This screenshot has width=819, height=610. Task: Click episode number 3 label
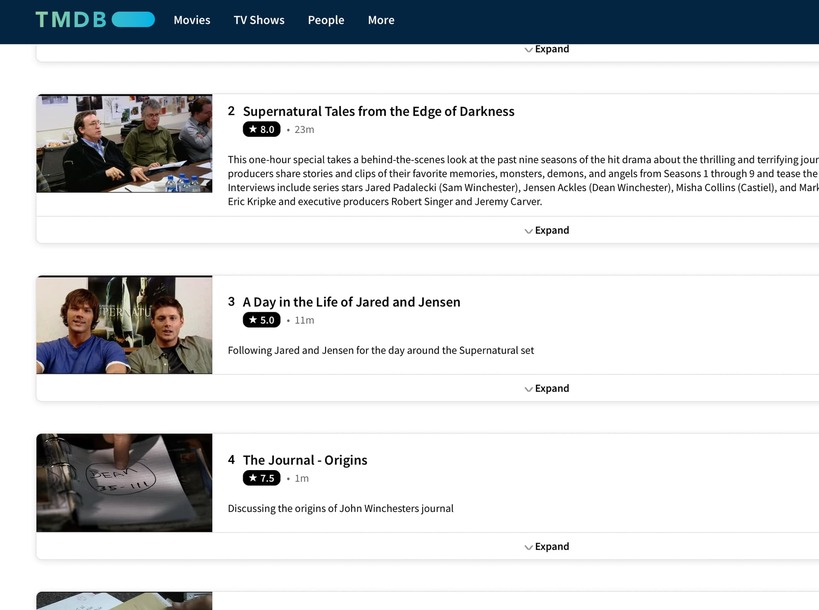pos(231,302)
